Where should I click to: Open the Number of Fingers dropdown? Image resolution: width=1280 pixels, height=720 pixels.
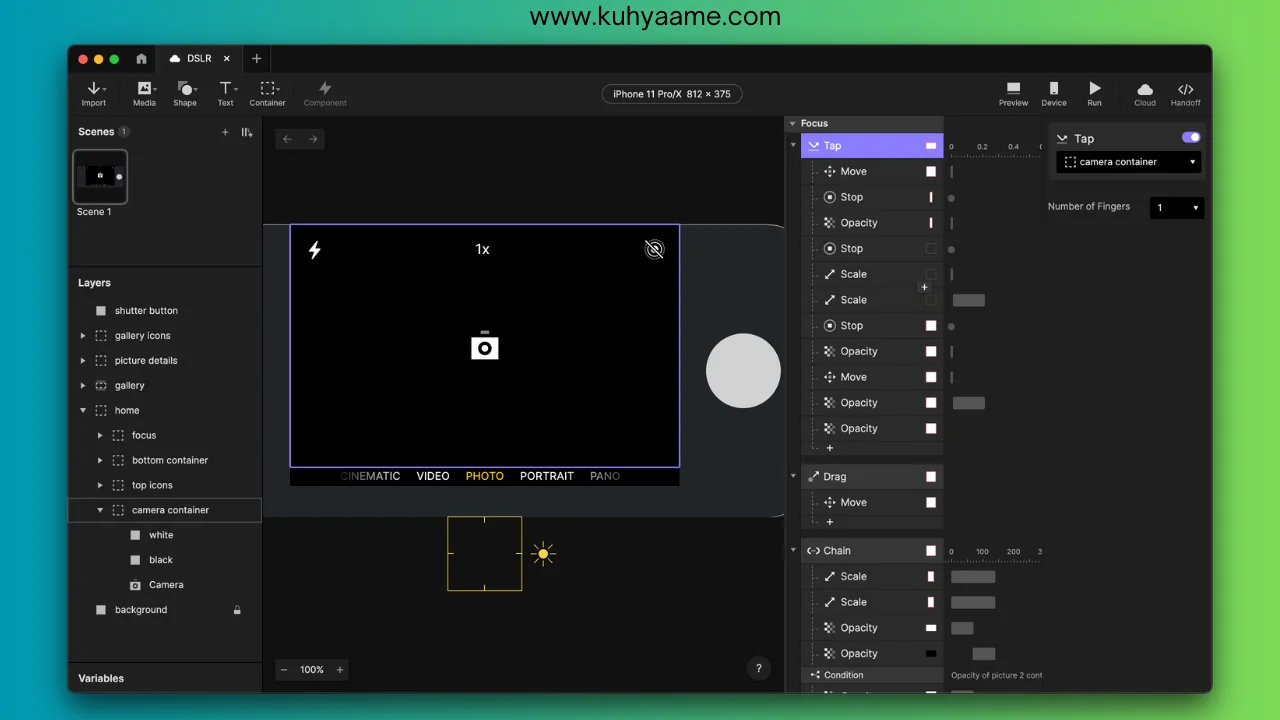click(x=1177, y=208)
